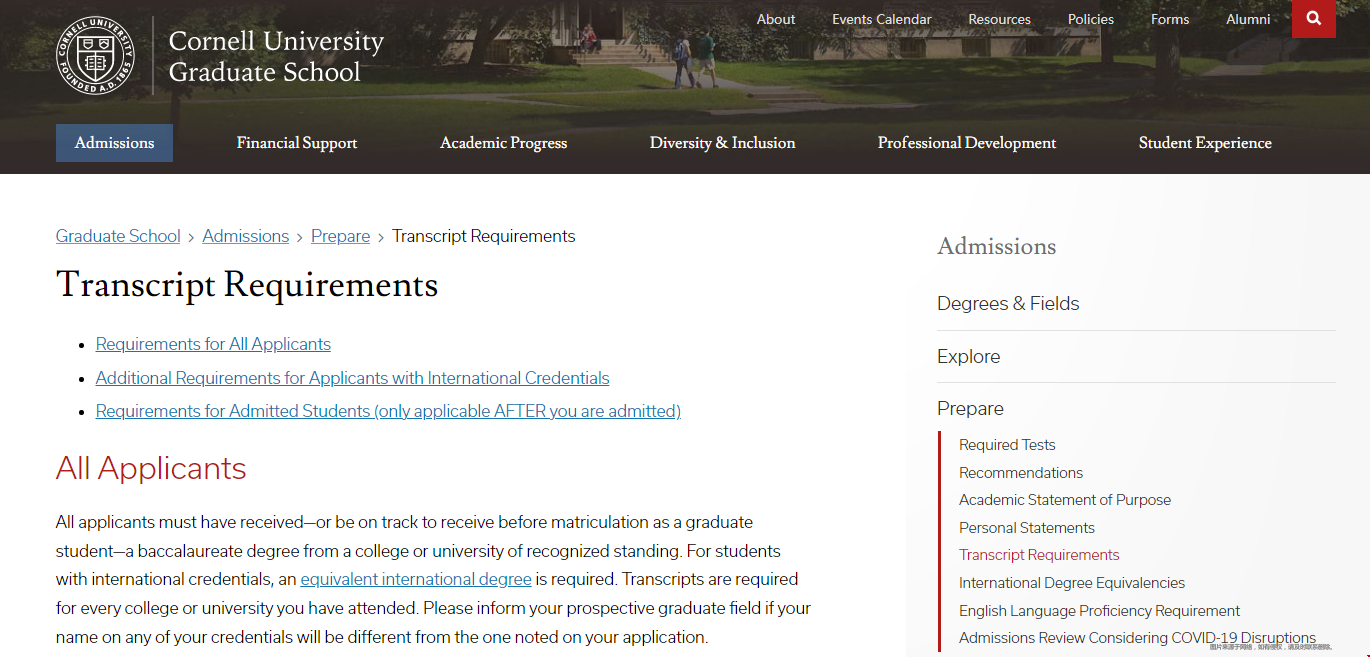Click the Graduate School breadcrumb link

(118, 236)
